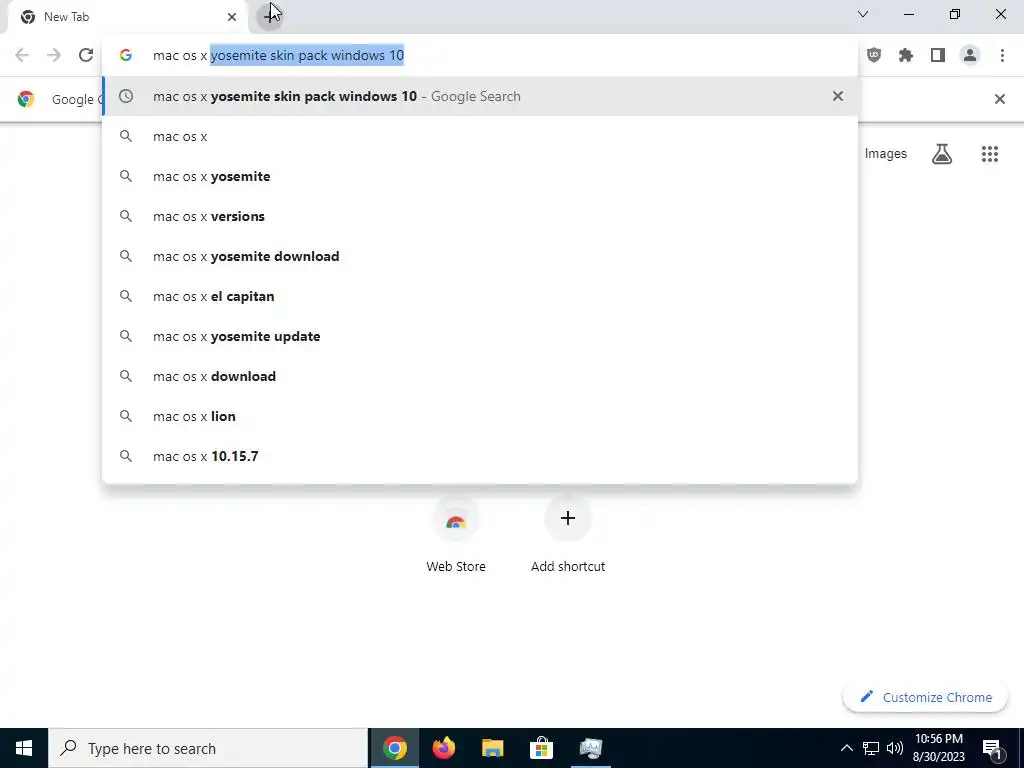Switch to Chrome in the taskbar

(394, 748)
